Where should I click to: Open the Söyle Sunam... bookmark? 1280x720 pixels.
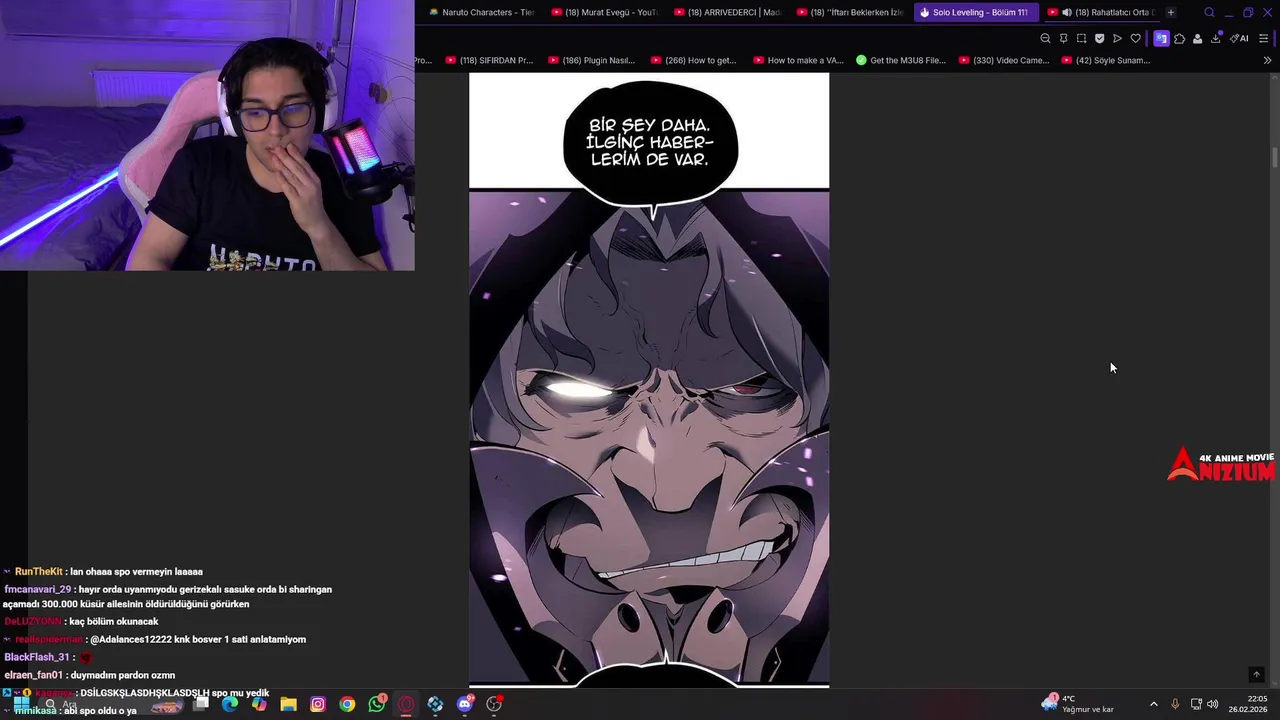tap(1105, 60)
